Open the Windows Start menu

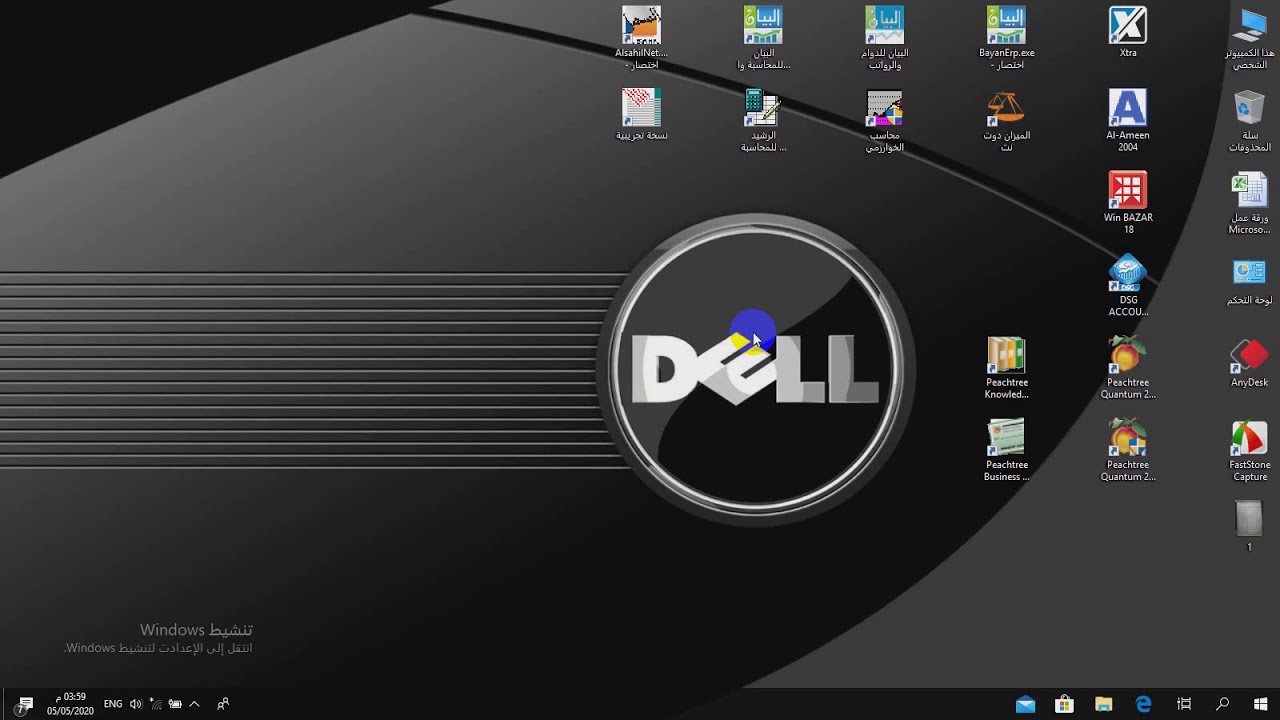[1260, 704]
